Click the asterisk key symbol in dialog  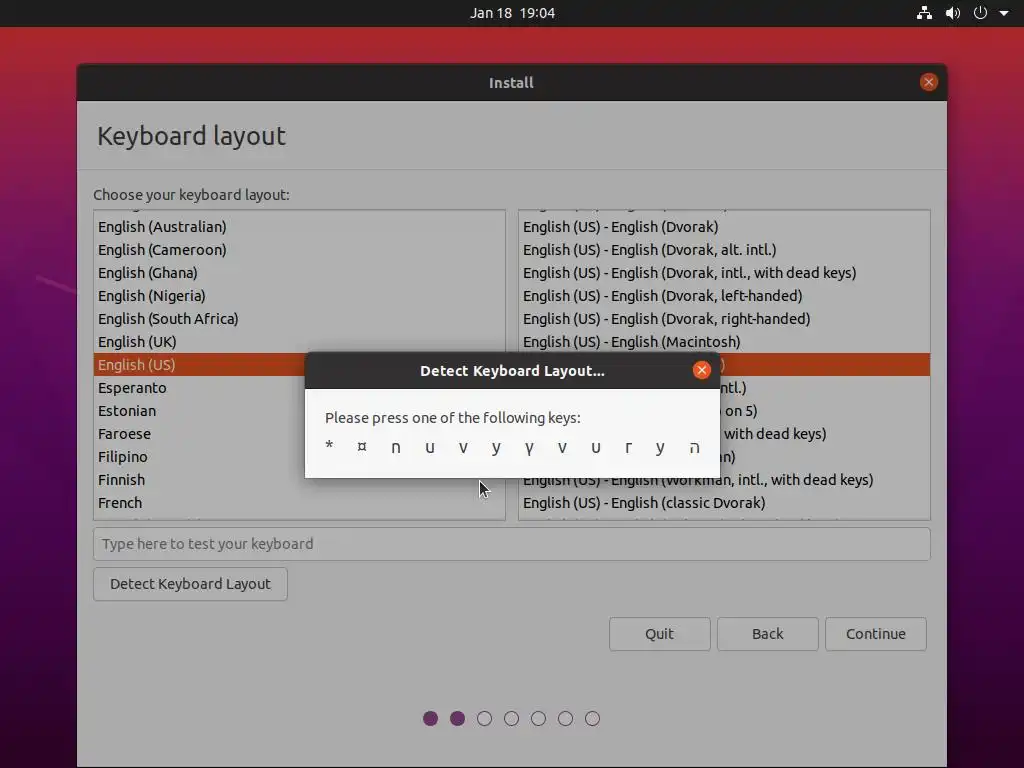point(329,445)
